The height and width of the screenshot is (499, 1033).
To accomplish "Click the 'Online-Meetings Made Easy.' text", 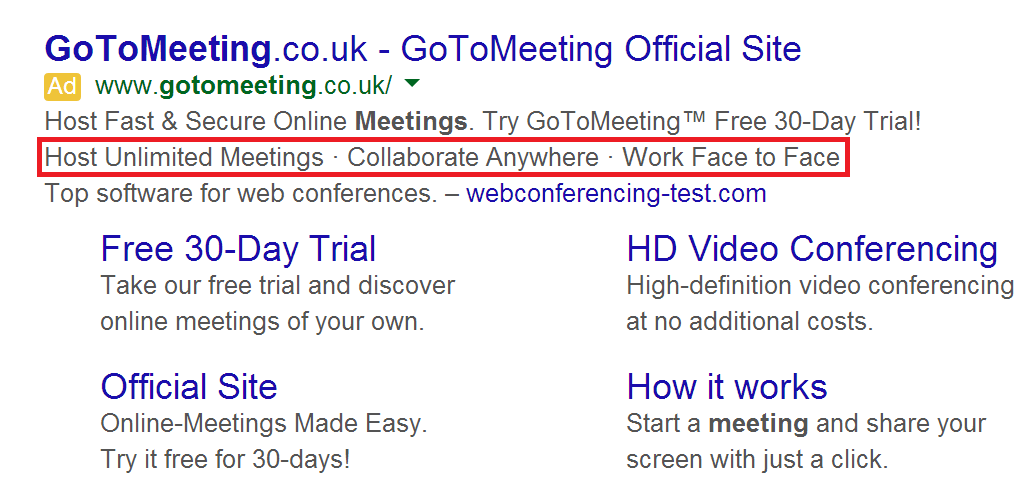I will coord(264,424).
